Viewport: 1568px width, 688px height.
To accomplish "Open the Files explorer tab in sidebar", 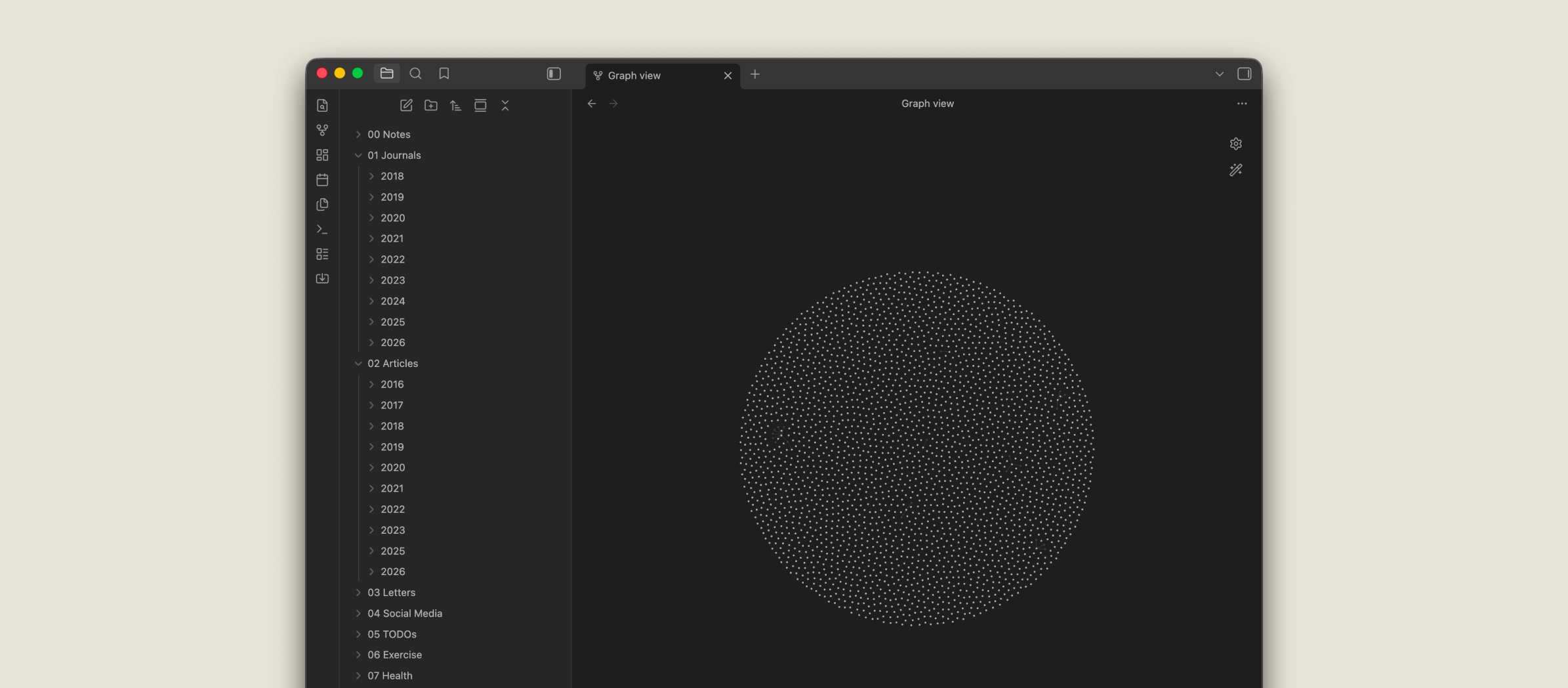I will coord(387,74).
